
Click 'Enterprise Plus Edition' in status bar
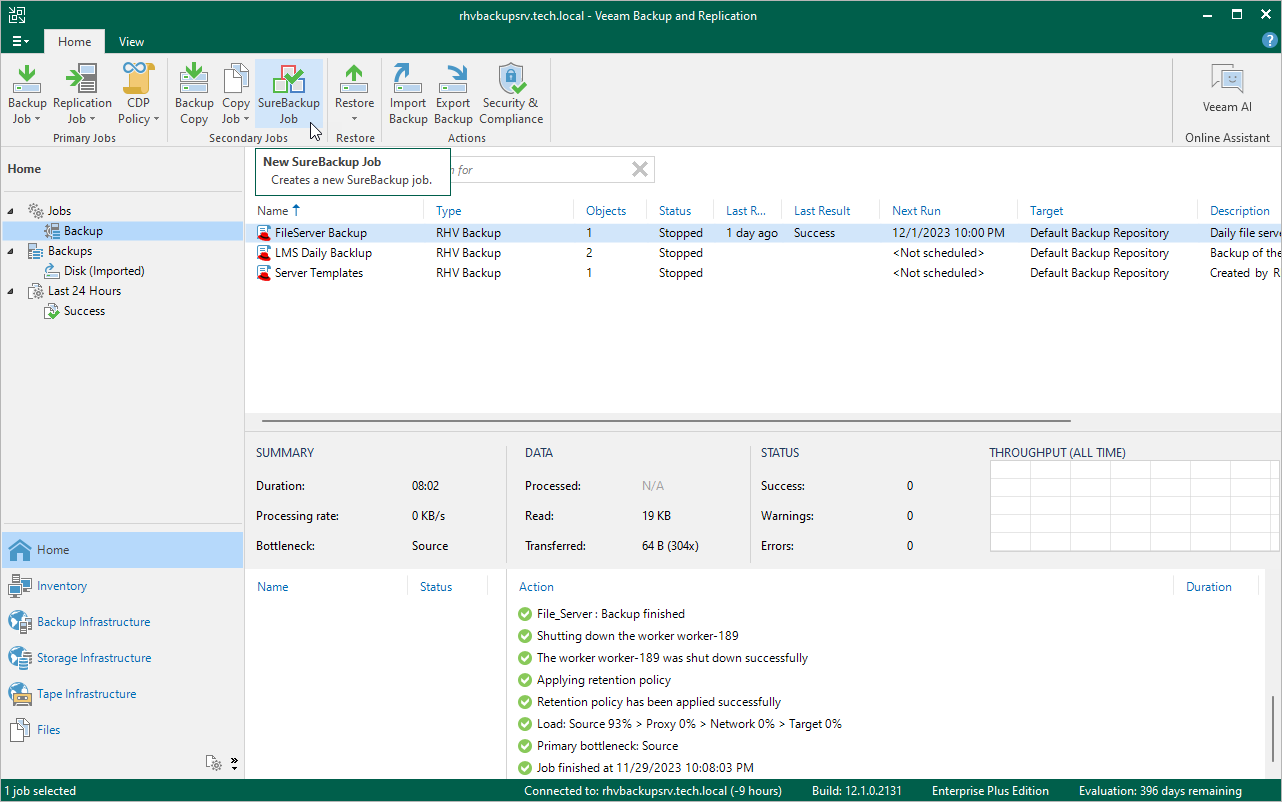[x=990, y=791]
